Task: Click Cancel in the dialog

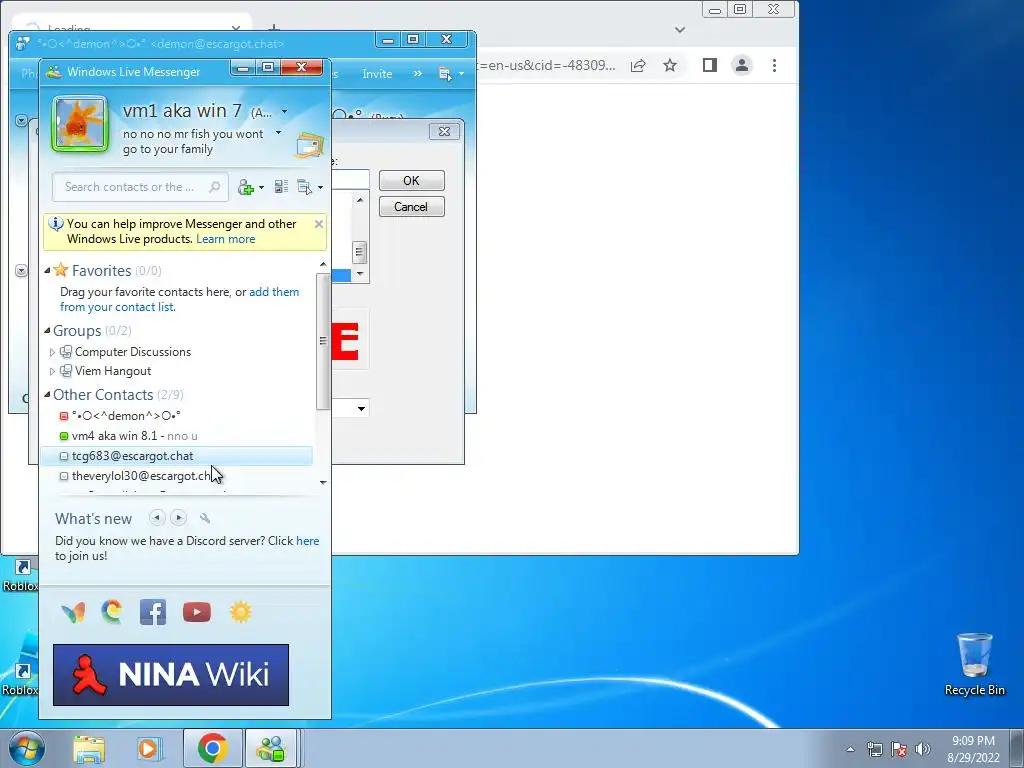Action: click(411, 207)
